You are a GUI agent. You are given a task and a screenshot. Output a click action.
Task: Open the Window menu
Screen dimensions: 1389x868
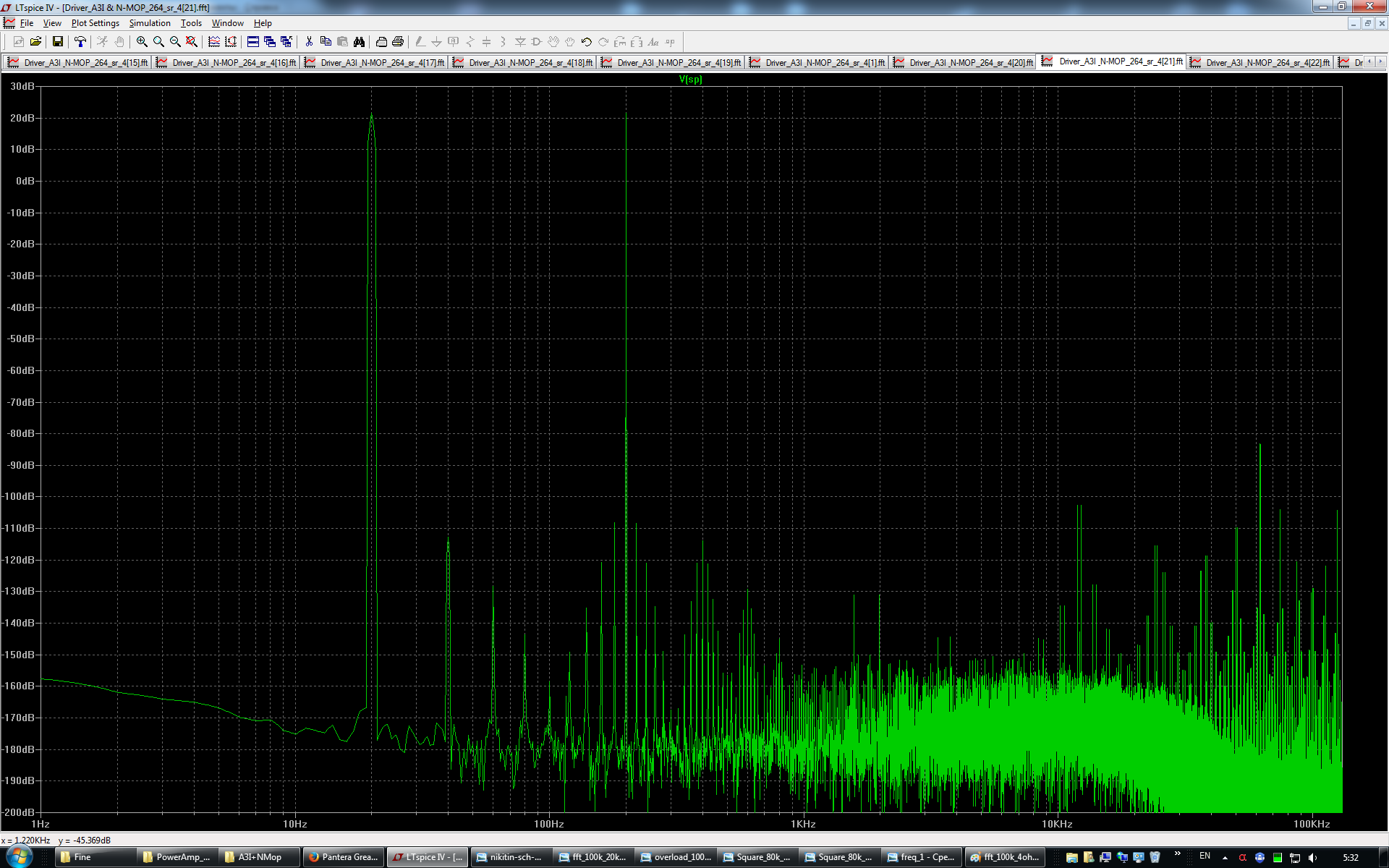point(227,23)
